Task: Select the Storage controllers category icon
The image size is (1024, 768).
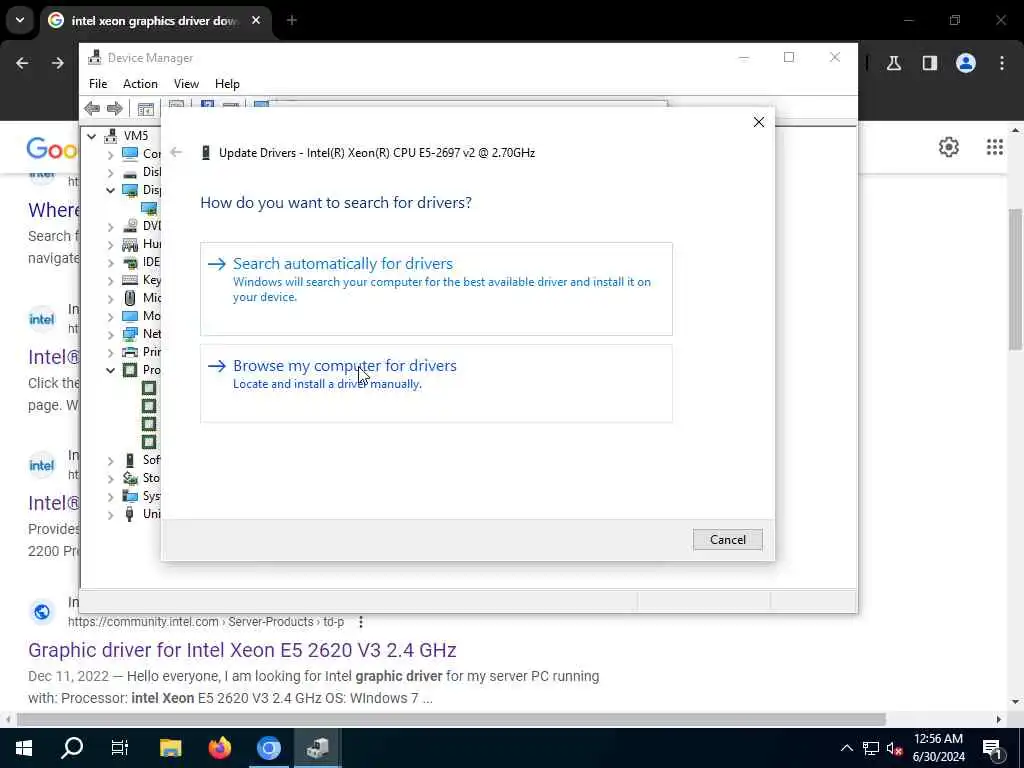Action: [131, 478]
